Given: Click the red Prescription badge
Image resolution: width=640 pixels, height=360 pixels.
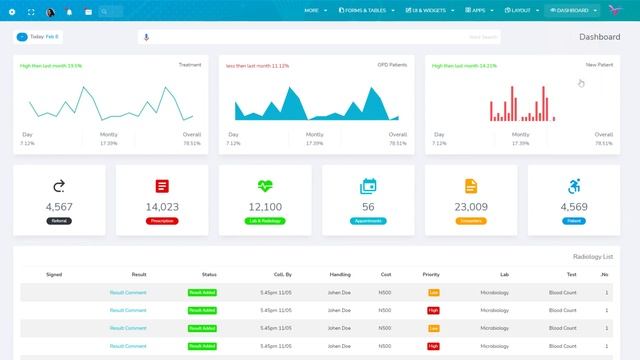Looking at the screenshot, I should 162,221.
